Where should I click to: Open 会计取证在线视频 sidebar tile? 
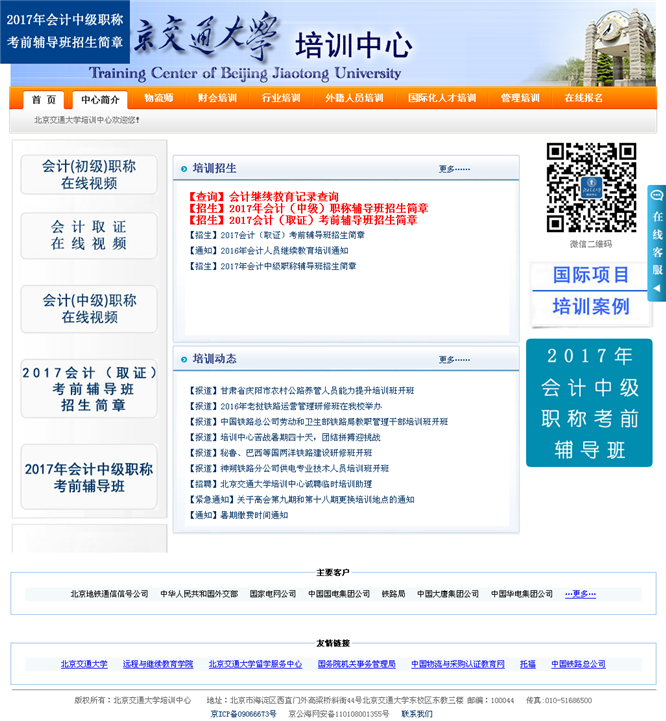point(89,235)
